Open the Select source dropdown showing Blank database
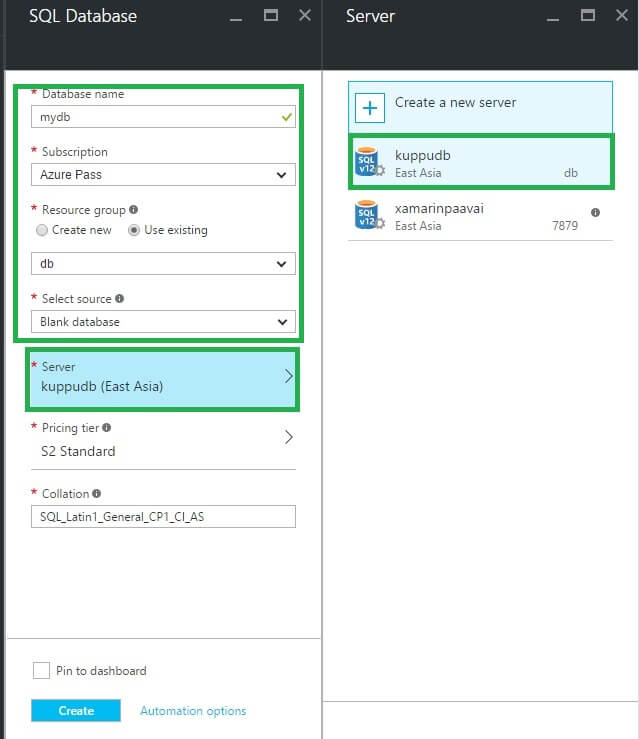 coord(163,322)
